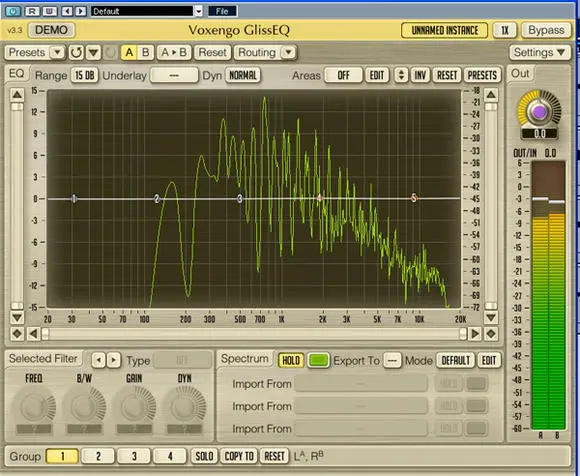This screenshot has height=476, width=580.
Task: Select state A
Action: [x=129, y=53]
